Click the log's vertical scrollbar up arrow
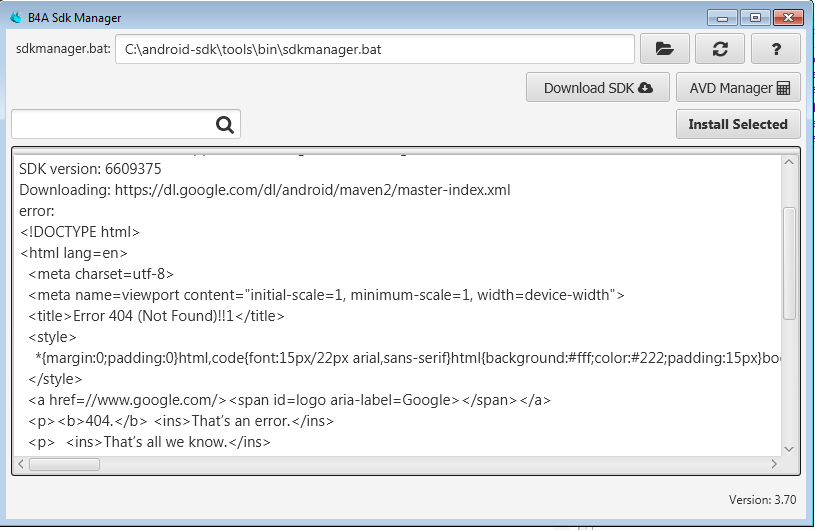The height and width of the screenshot is (530, 815). coord(789,161)
